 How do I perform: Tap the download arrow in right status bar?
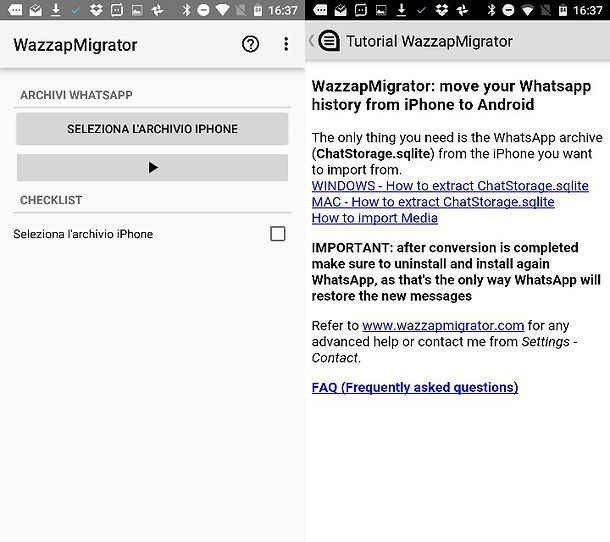(x=401, y=10)
